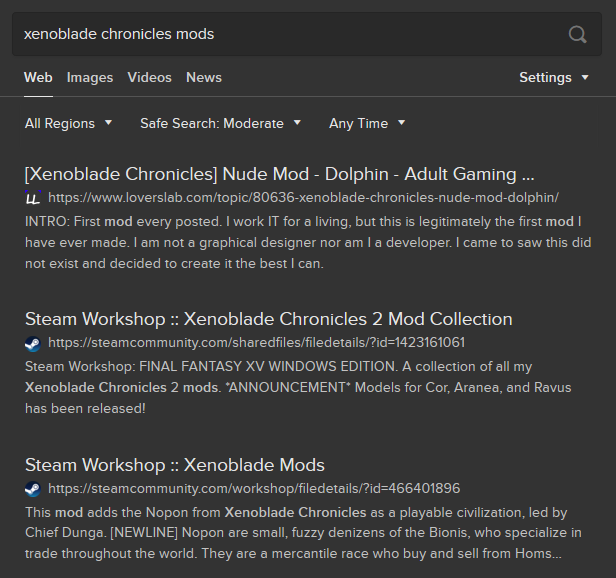
Task: Expand the Any Time filter
Action: click(367, 123)
